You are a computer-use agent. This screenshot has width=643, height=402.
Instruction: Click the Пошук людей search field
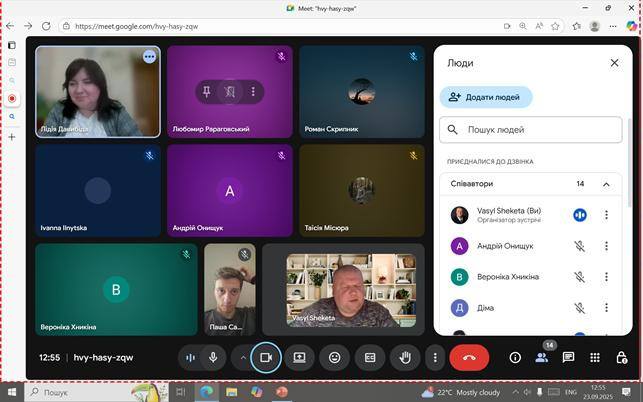coord(530,130)
